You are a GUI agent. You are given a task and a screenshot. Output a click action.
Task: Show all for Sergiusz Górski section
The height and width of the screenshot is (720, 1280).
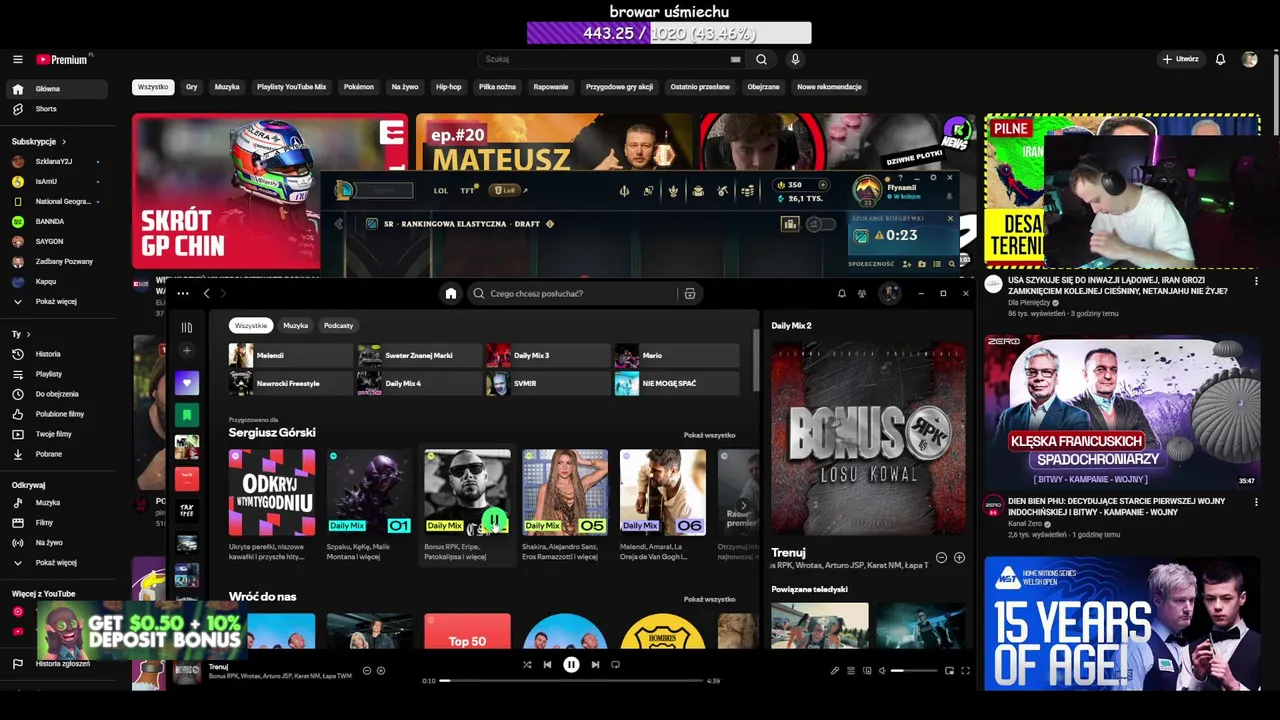[709, 435]
